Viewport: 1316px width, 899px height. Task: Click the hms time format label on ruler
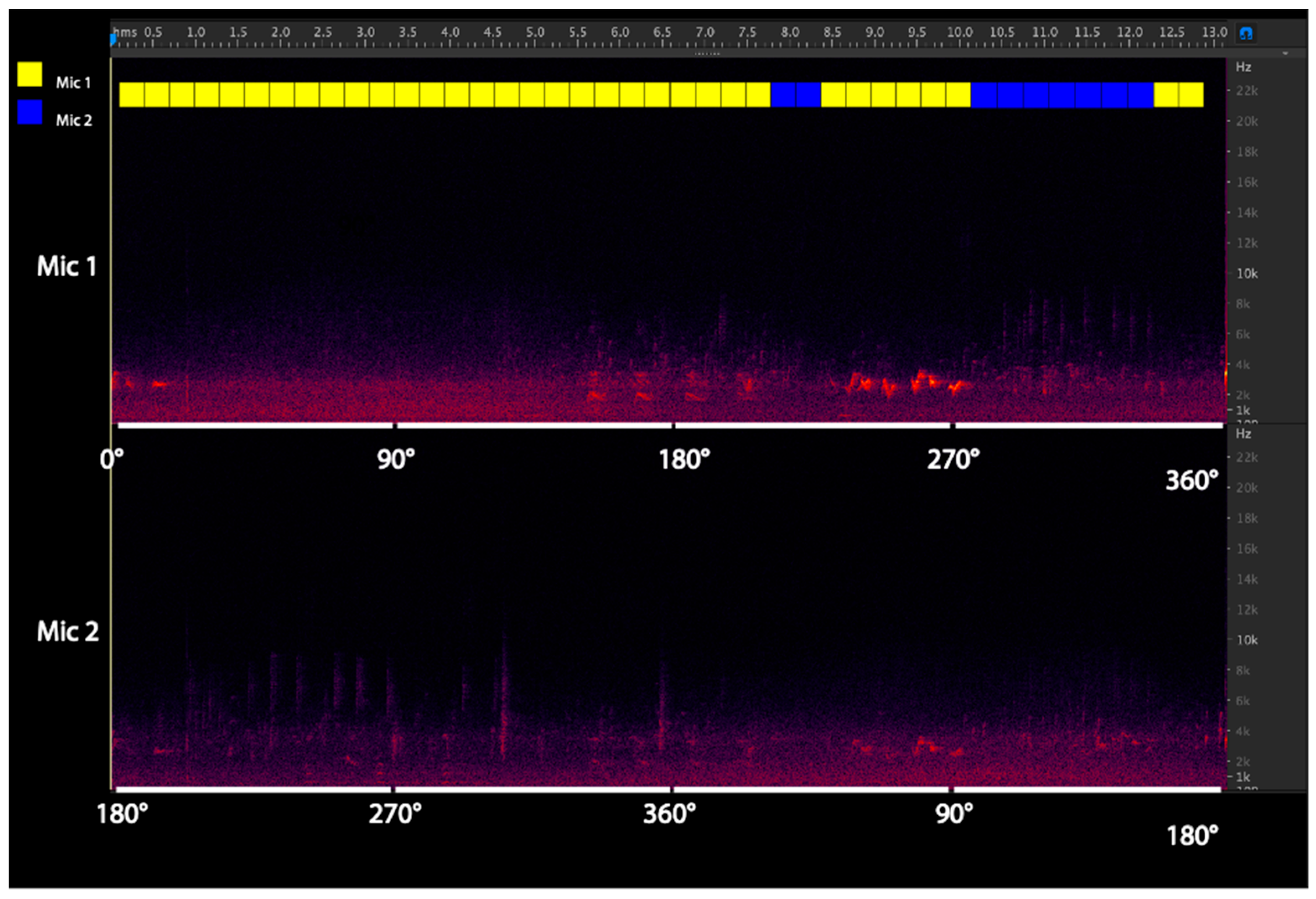pos(125,32)
